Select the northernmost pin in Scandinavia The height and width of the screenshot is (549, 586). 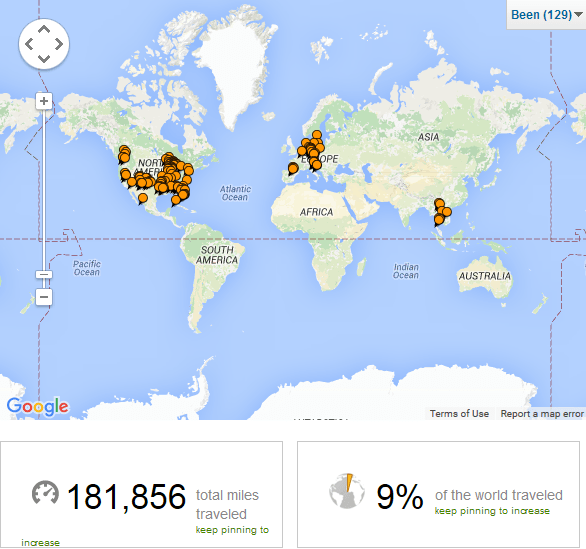tap(317, 135)
